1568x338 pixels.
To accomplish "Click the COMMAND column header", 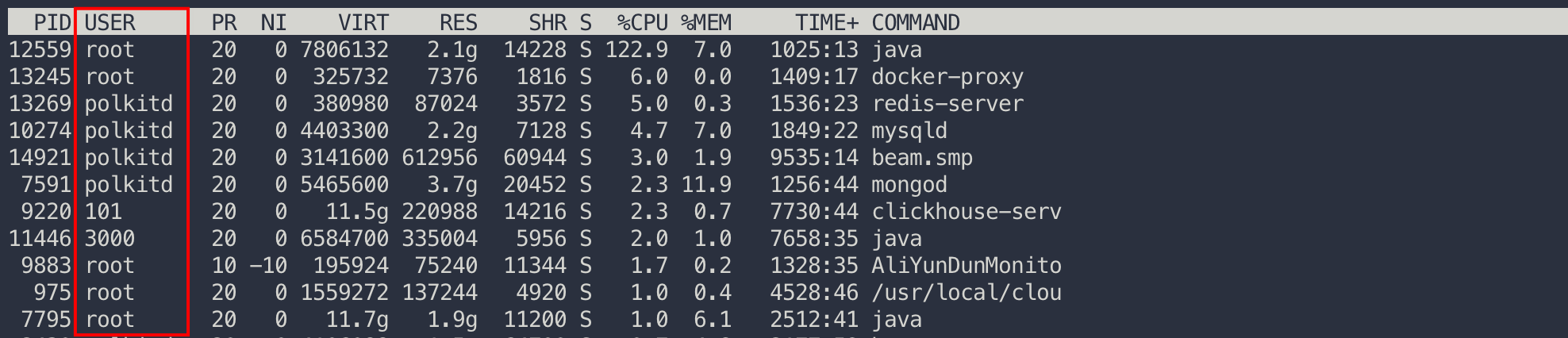I will click(x=915, y=22).
